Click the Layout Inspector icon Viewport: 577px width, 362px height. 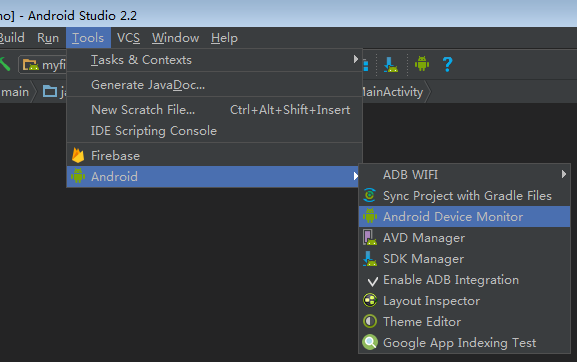pos(370,300)
